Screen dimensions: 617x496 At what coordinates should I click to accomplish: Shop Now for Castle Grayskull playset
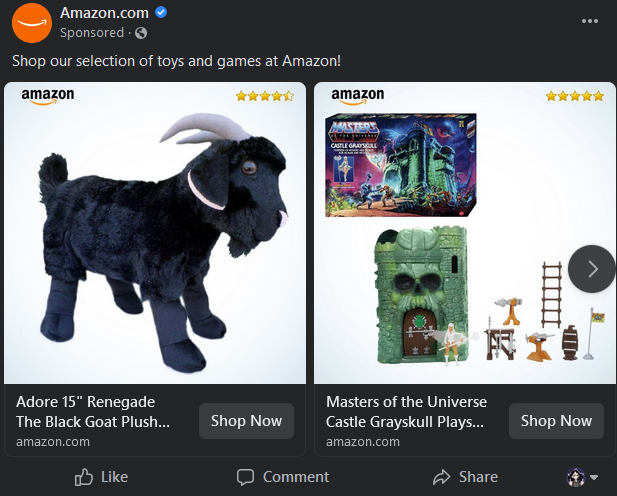coord(556,421)
